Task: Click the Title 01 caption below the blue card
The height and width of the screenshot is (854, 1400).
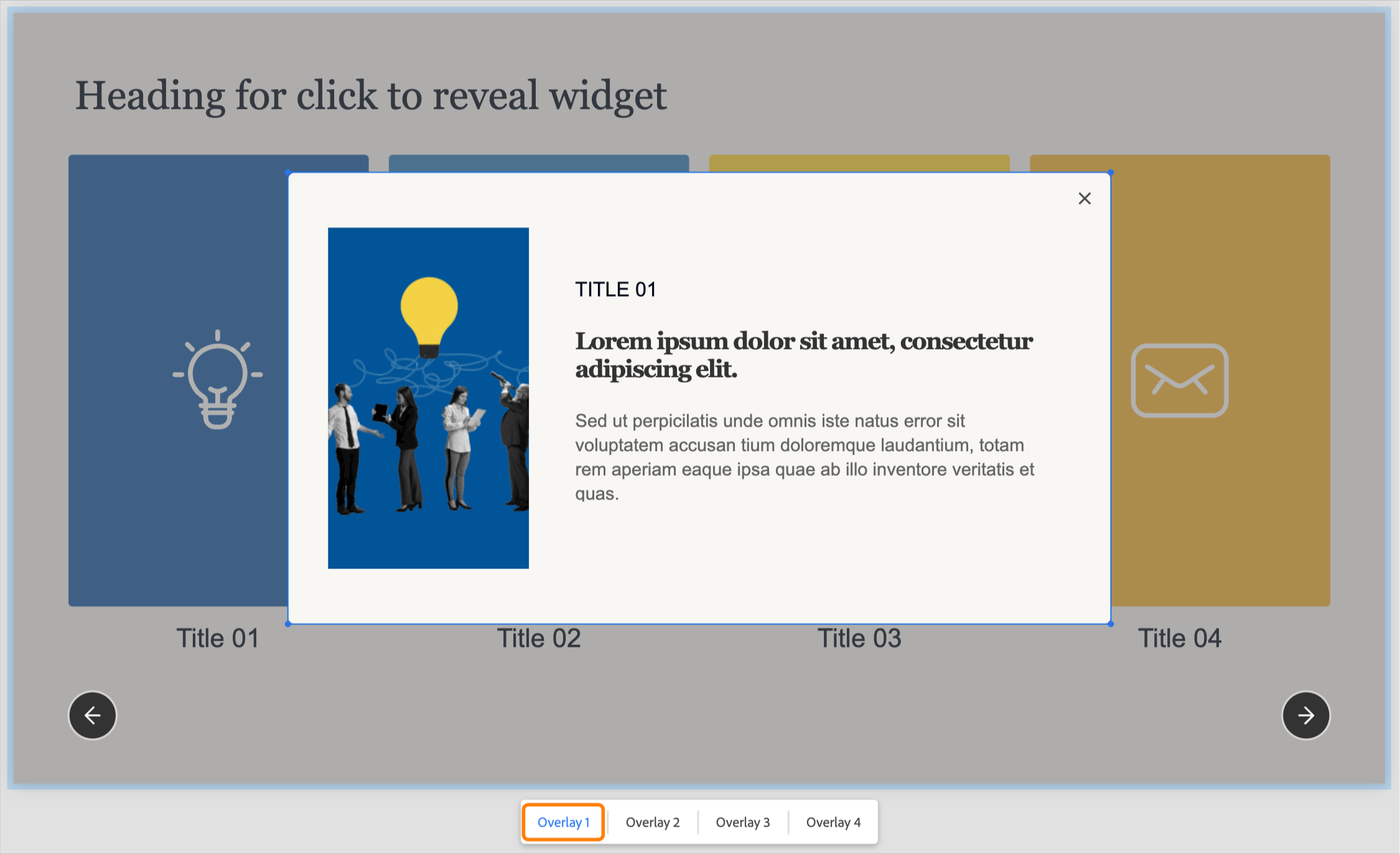Action: point(218,638)
